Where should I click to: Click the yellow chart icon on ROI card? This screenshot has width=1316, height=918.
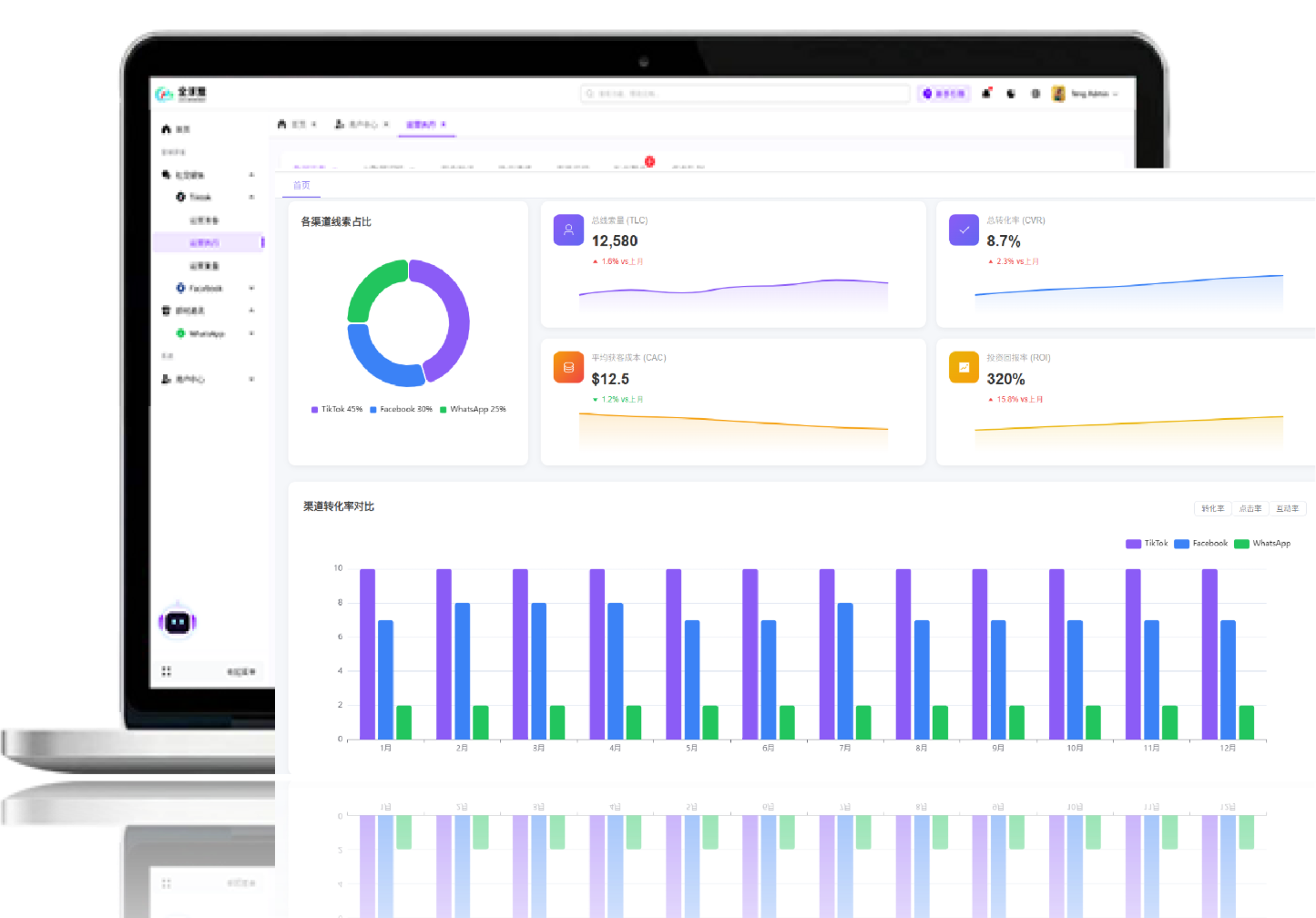coord(964,368)
